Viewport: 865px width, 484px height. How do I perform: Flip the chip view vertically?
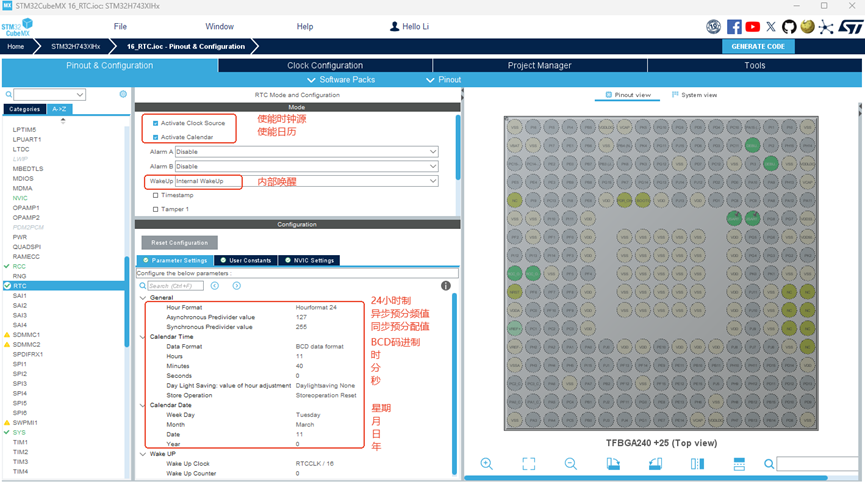(739, 464)
